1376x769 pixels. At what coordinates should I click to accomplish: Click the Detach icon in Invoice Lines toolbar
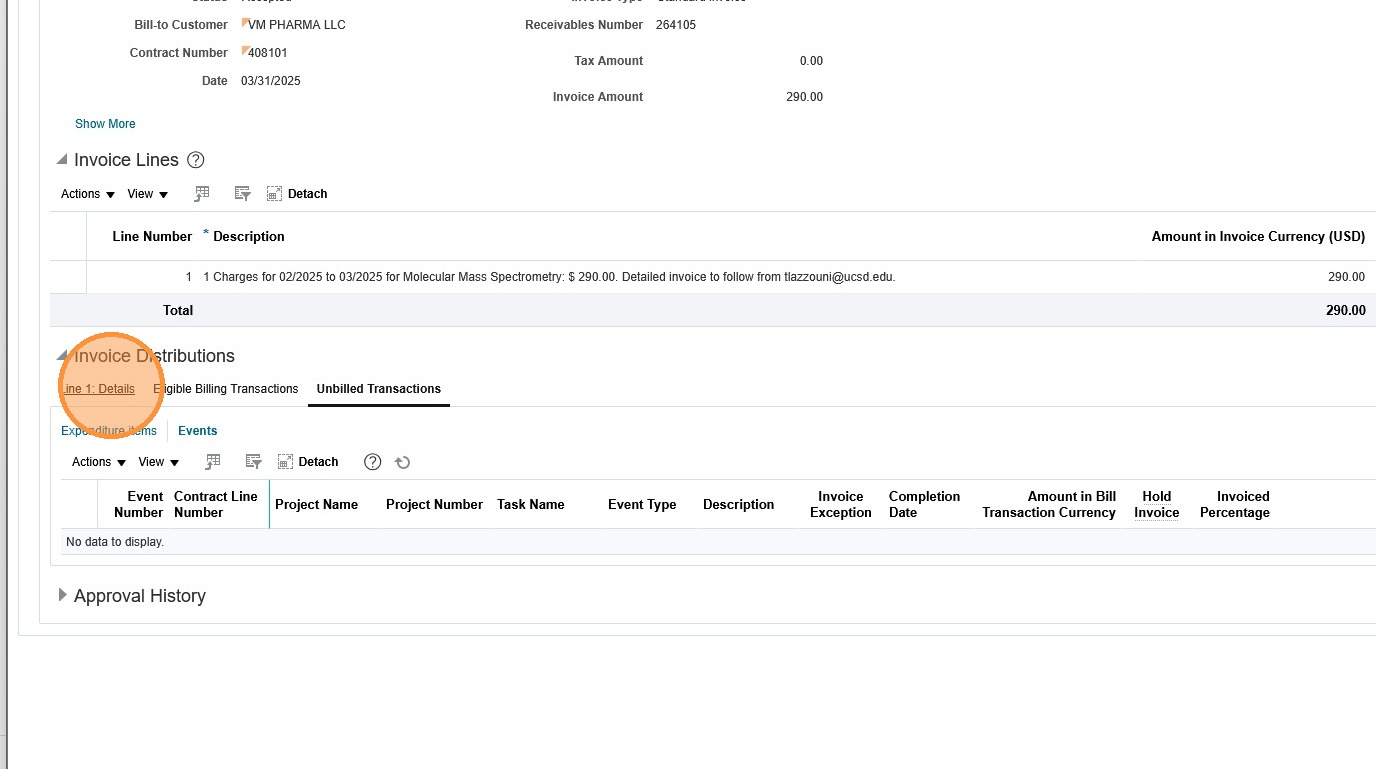tap(275, 194)
